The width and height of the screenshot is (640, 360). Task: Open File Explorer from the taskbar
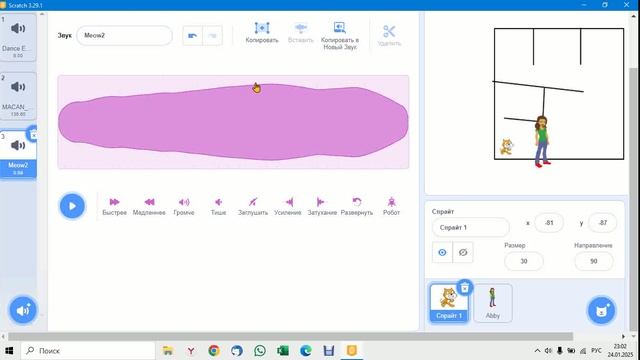(167, 351)
